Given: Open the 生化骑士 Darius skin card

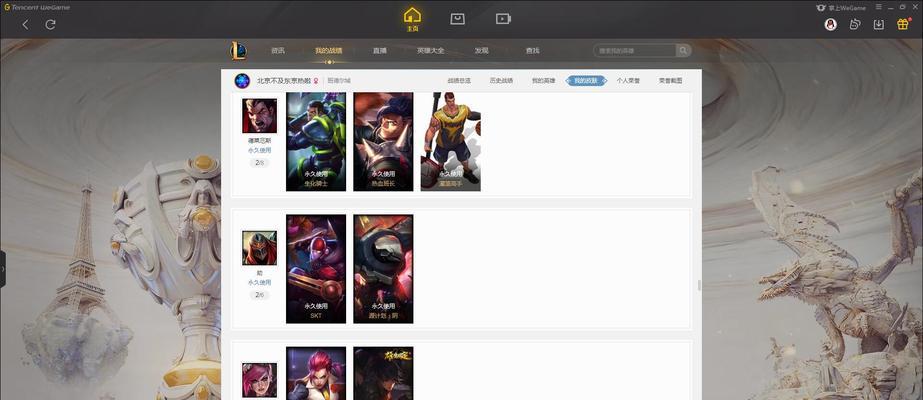Looking at the screenshot, I should point(316,141).
